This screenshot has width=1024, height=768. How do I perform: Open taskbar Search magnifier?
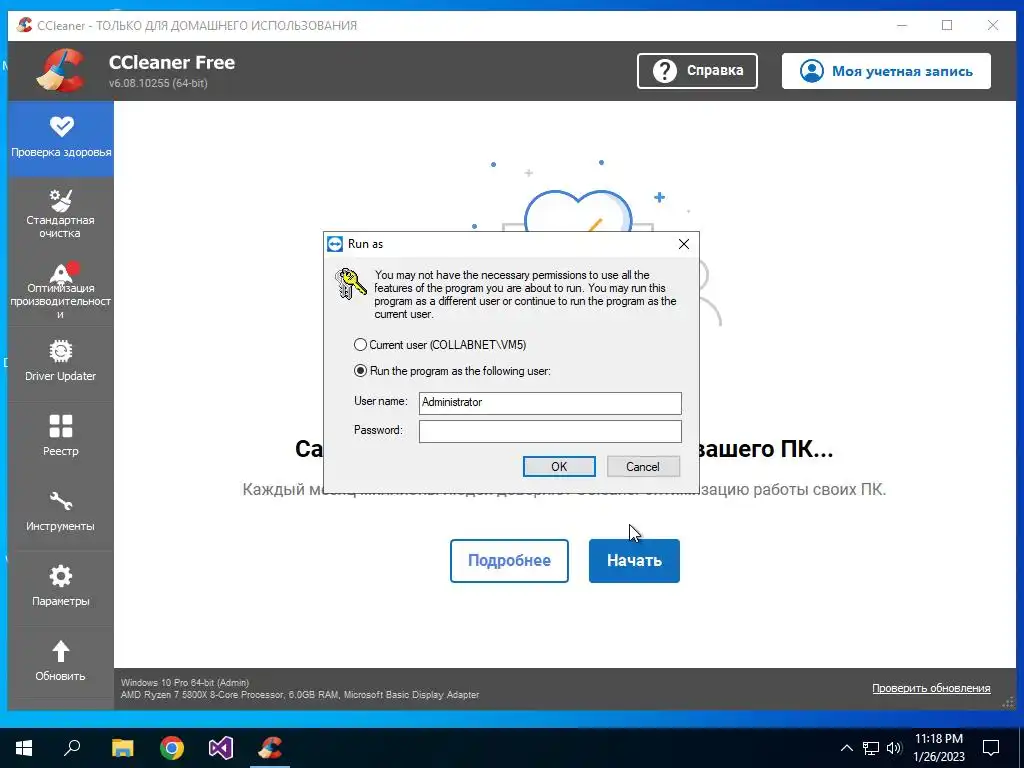click(x=72, y=748)
